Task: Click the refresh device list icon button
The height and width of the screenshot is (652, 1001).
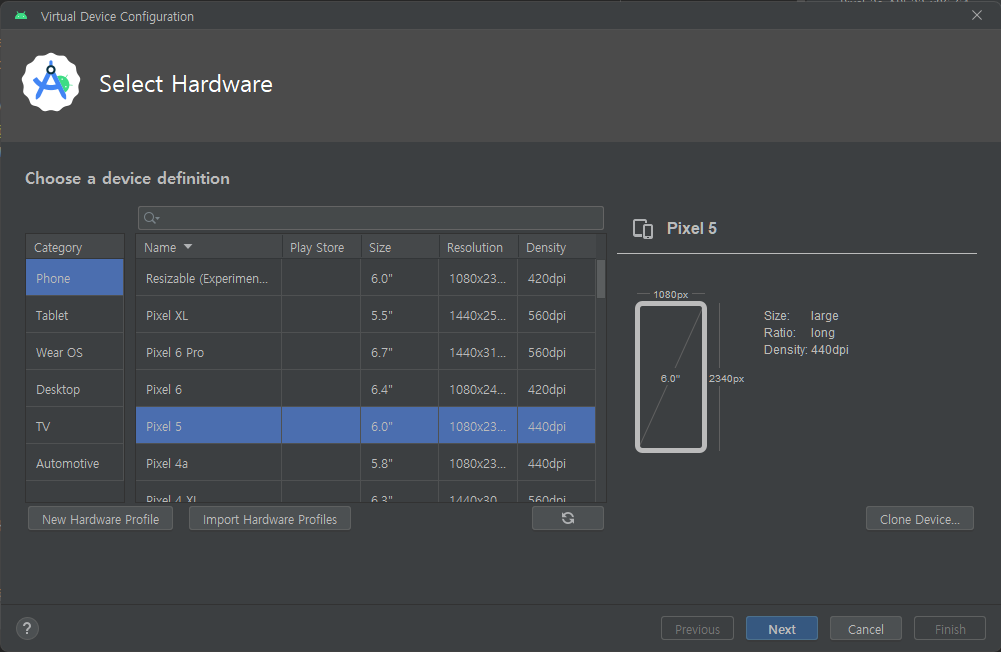Action: 568,518
